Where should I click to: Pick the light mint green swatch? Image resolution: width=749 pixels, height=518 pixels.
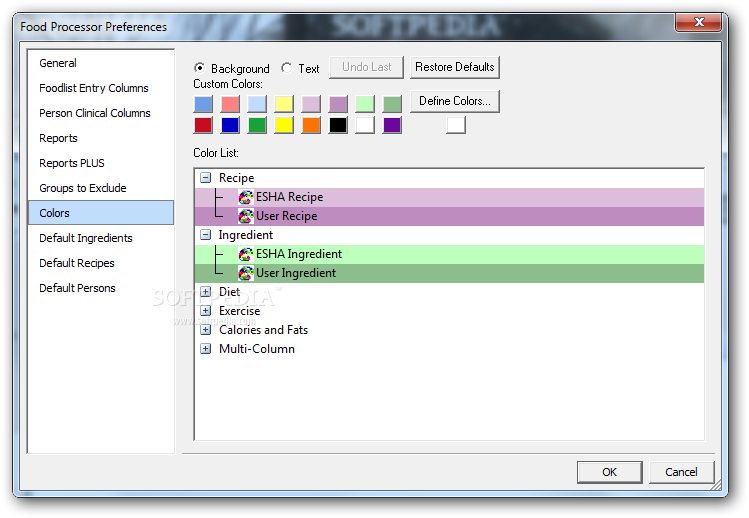coord(365,104)
